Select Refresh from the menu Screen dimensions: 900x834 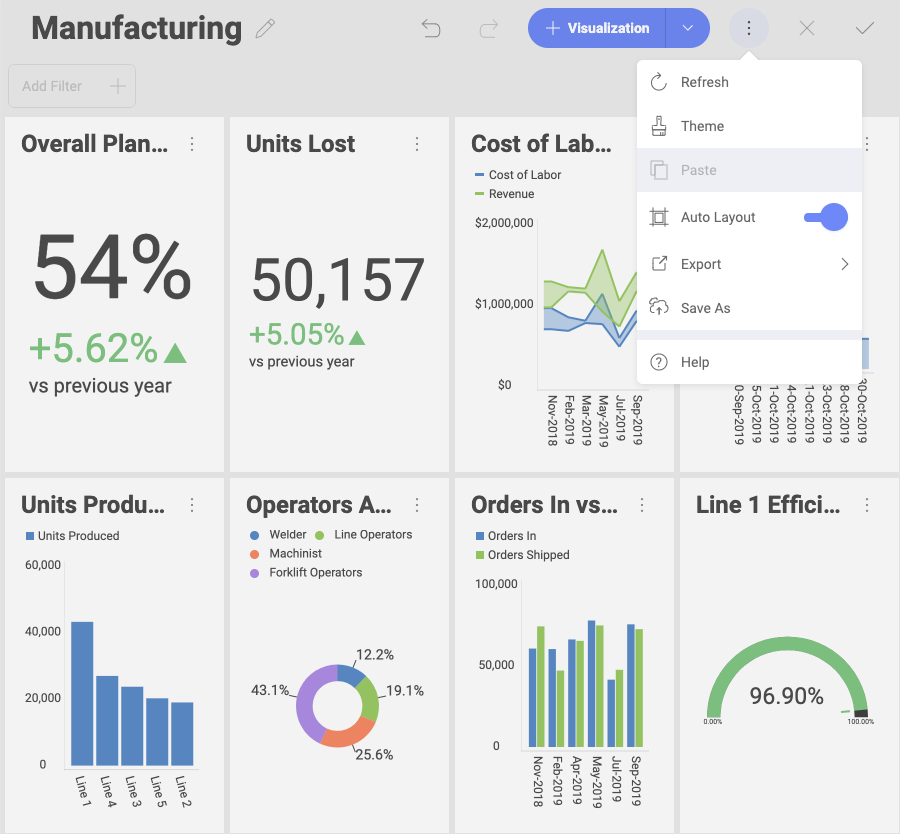pos(704,82)
